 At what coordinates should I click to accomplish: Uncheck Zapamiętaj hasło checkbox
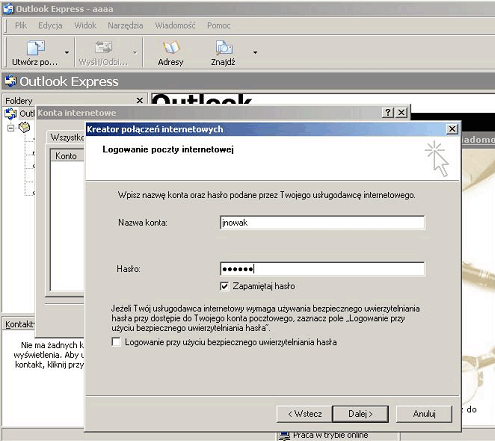pos(224,286)
